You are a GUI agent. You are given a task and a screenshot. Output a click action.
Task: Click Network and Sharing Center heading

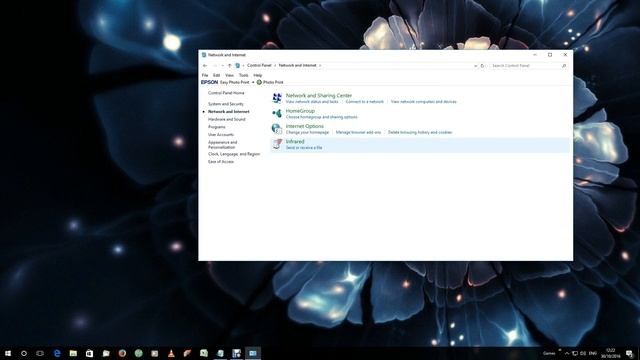(x=319, y=95)
